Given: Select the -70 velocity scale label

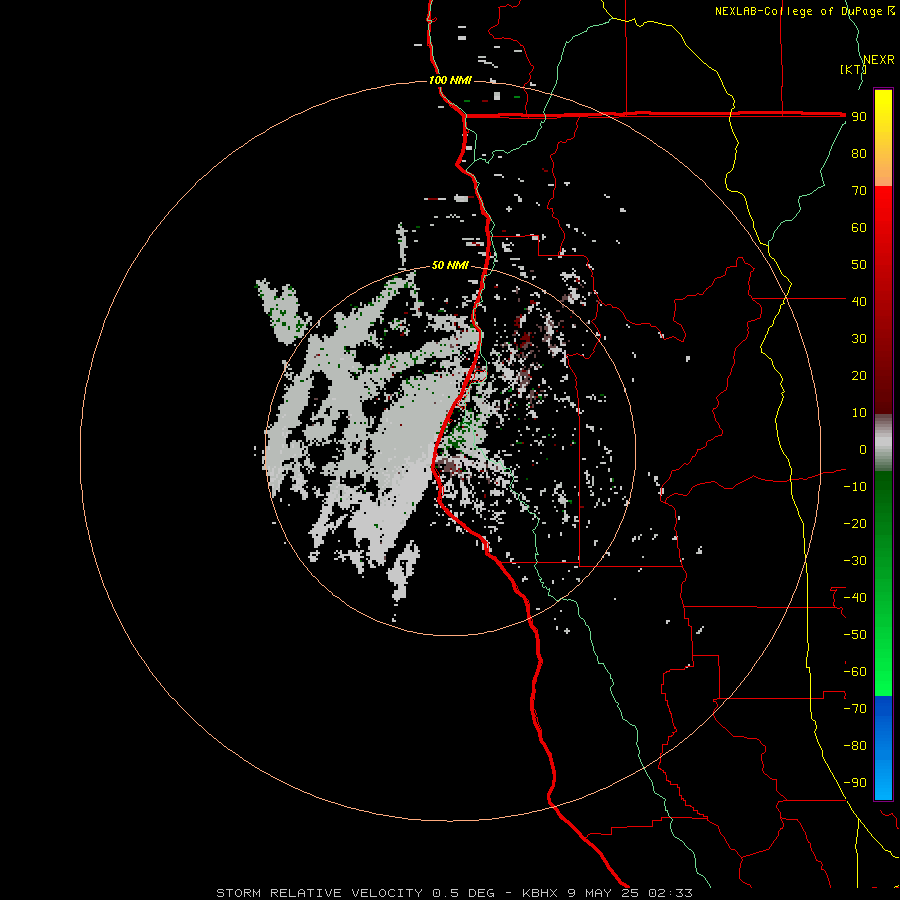Looking at the screenshot, I should pos(855,709).
